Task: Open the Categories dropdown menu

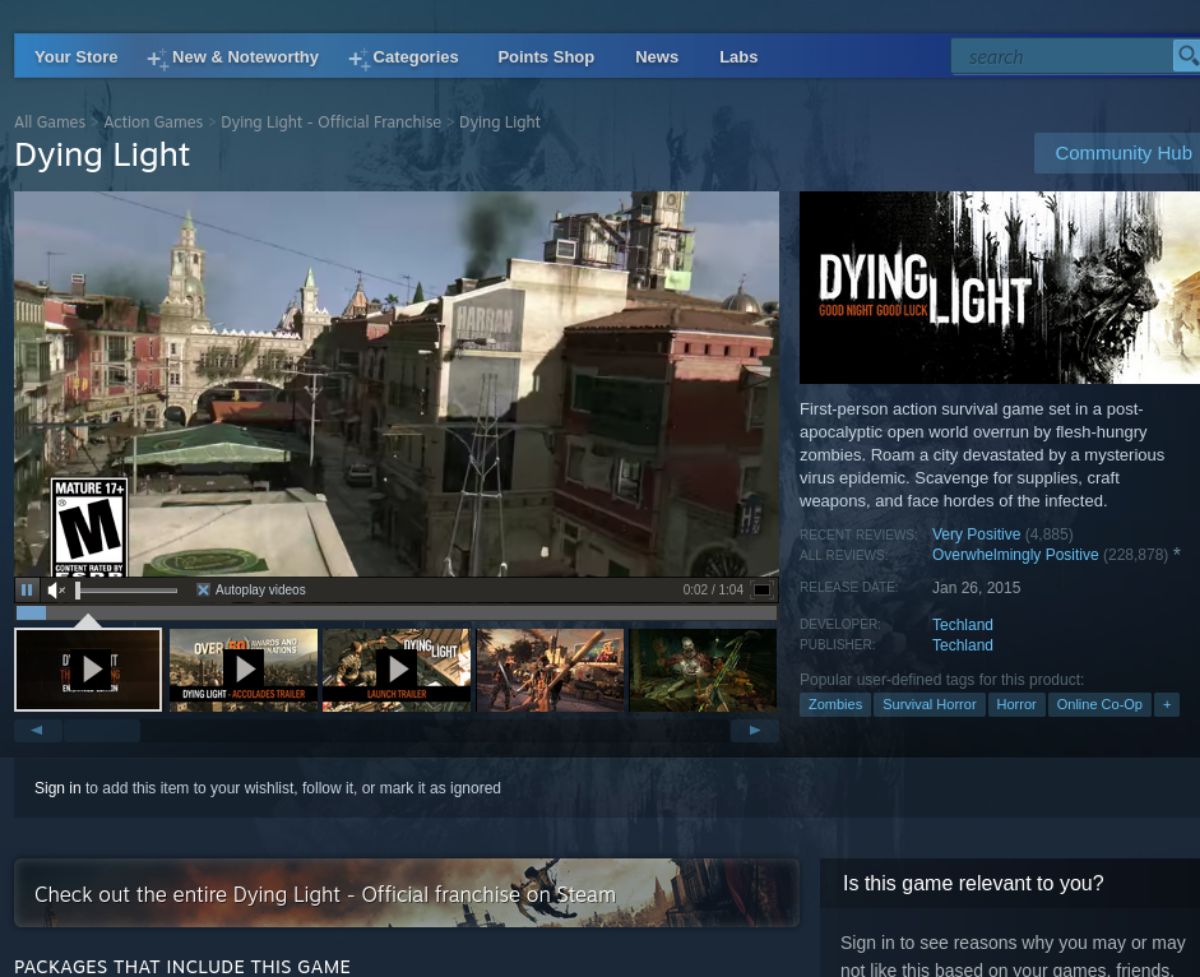Action: (x=415, y=57)
